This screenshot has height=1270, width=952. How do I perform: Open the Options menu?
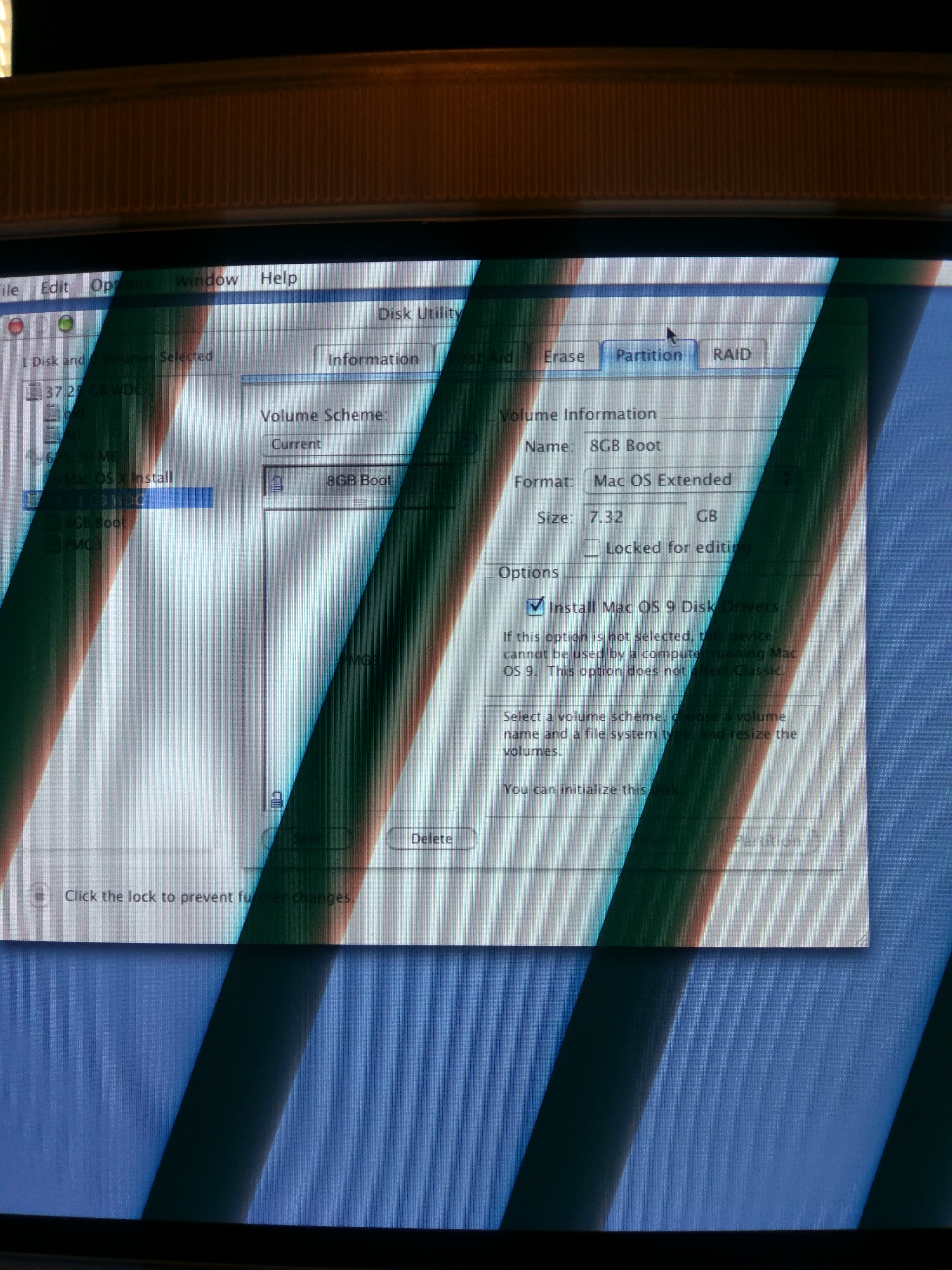[121, 284]
